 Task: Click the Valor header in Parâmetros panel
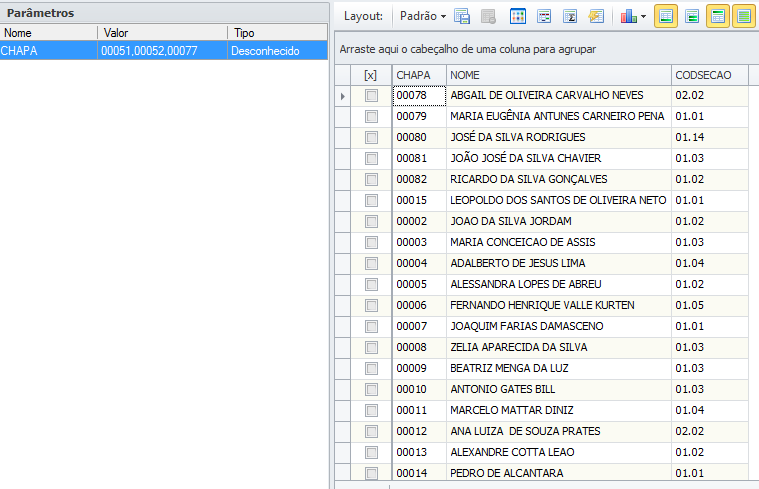click(163, 32)
